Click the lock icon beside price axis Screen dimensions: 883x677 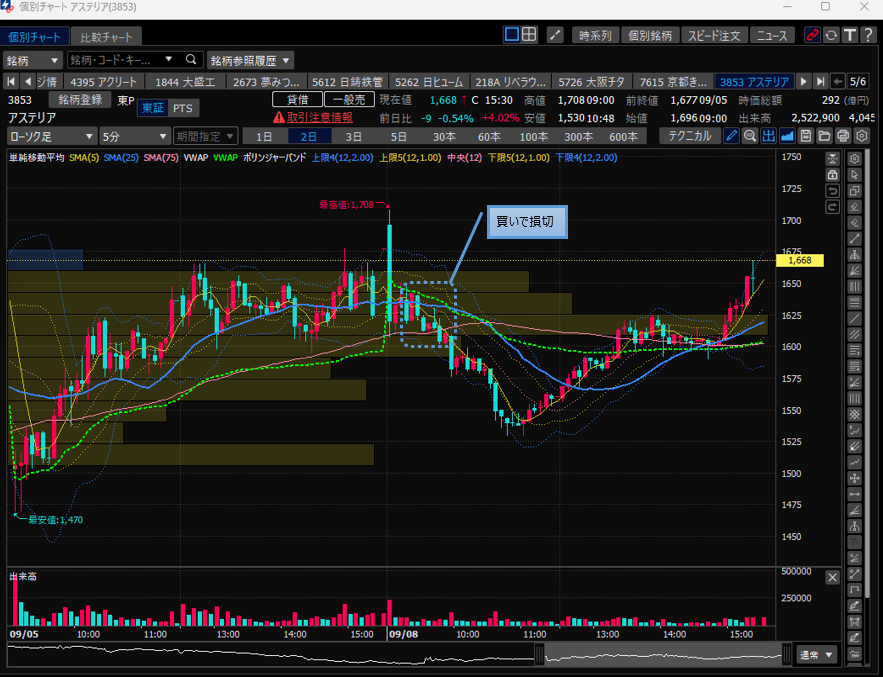pos(832,175)
